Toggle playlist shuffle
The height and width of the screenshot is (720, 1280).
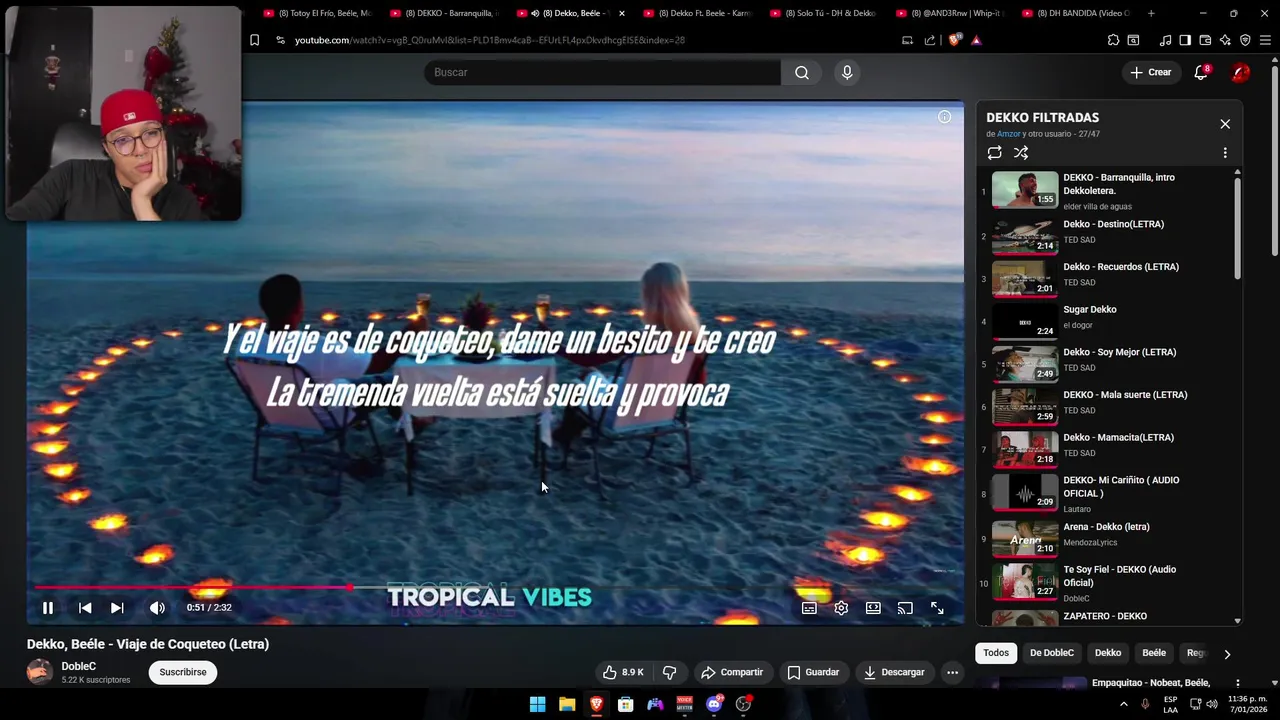(x=1021, y=153)
